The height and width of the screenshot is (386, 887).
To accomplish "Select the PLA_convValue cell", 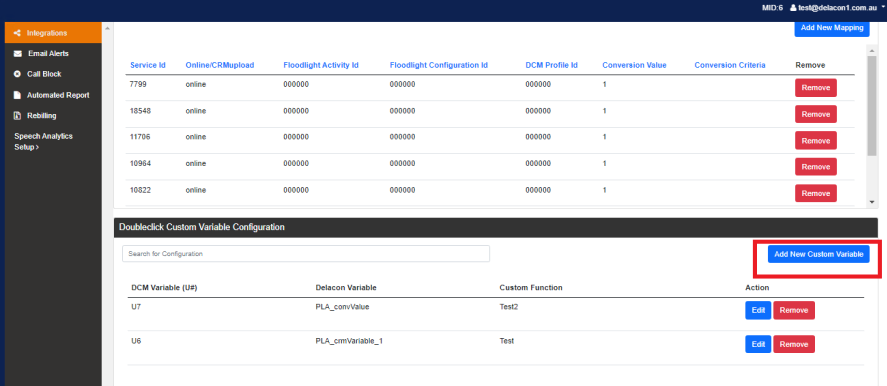I will [x=342, y=307].
